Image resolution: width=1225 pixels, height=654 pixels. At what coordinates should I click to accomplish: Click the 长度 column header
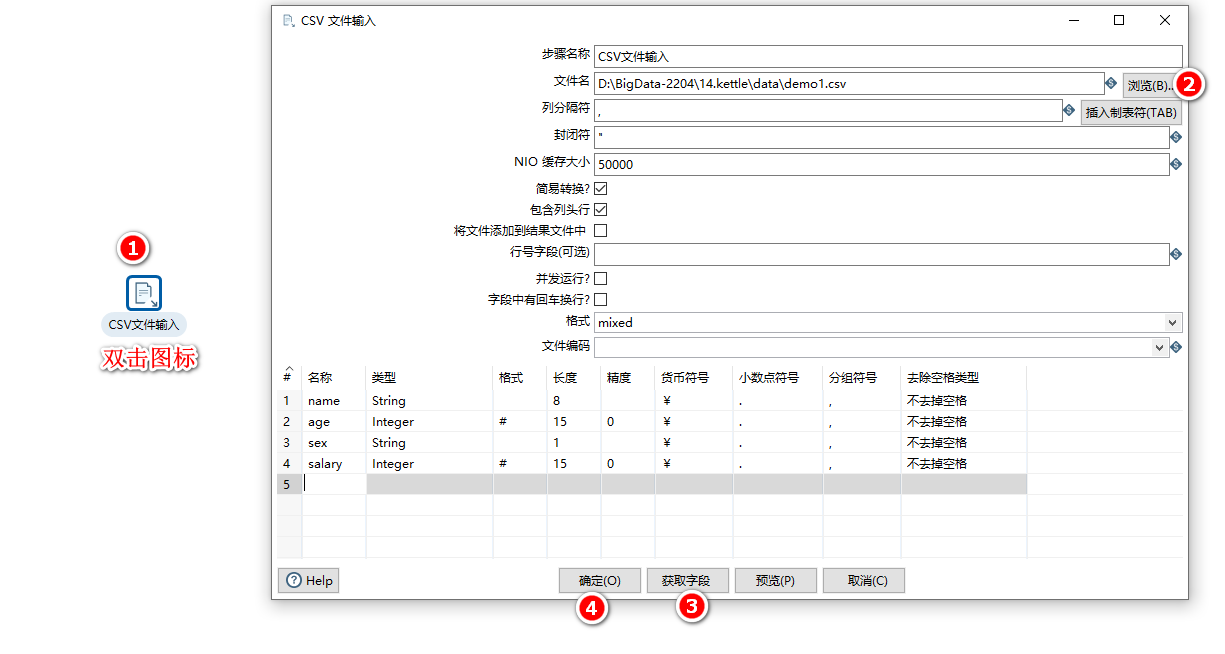pos(574,378)
